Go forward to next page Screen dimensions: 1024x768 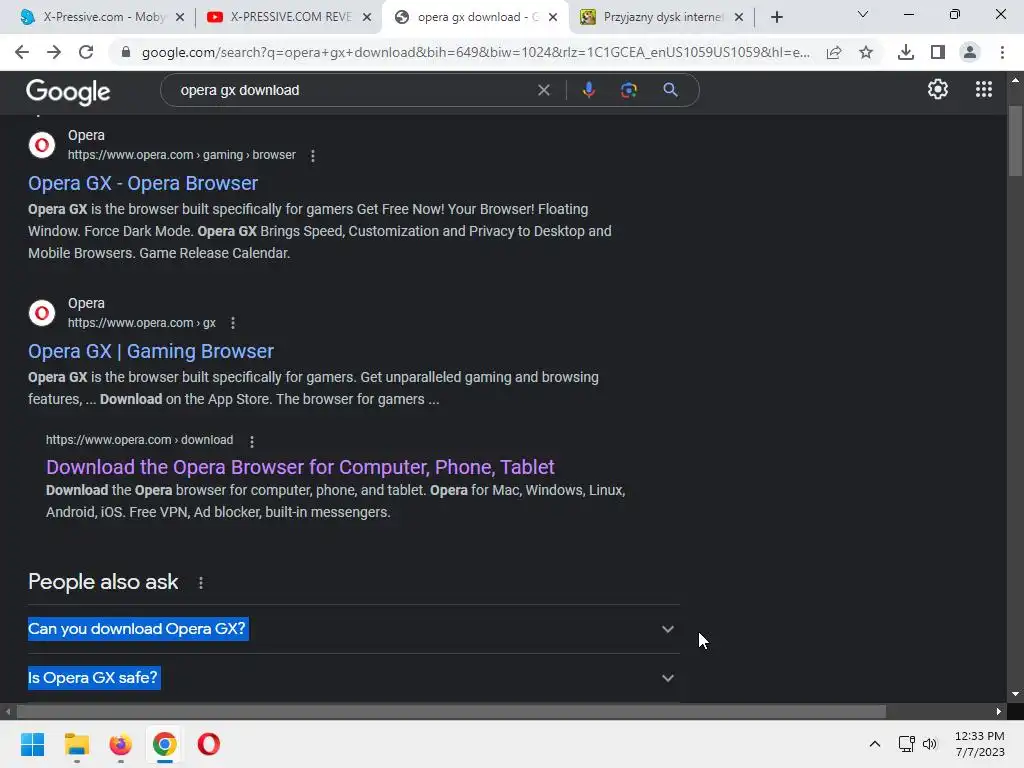[x=54, y=52]
